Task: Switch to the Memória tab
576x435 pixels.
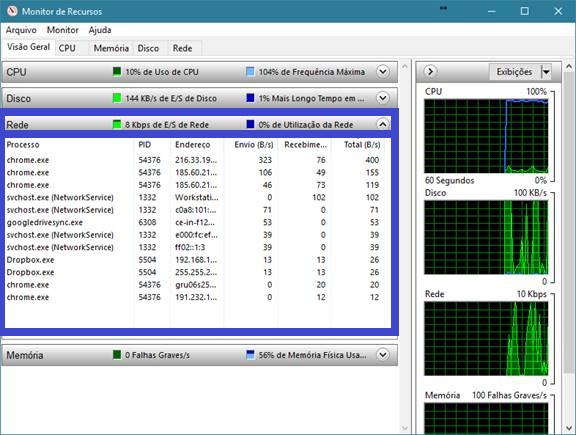Action: tap(111, 48)
